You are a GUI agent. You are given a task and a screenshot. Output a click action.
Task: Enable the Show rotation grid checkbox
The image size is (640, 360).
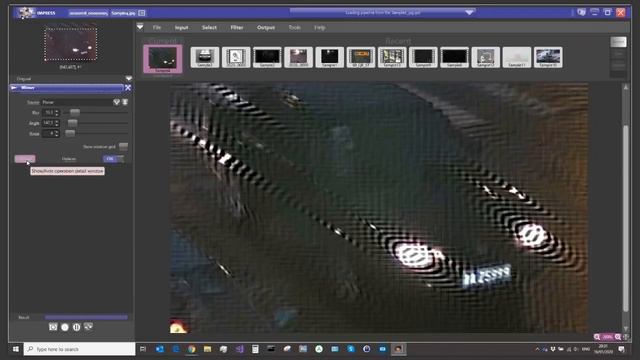coord(123,147)
